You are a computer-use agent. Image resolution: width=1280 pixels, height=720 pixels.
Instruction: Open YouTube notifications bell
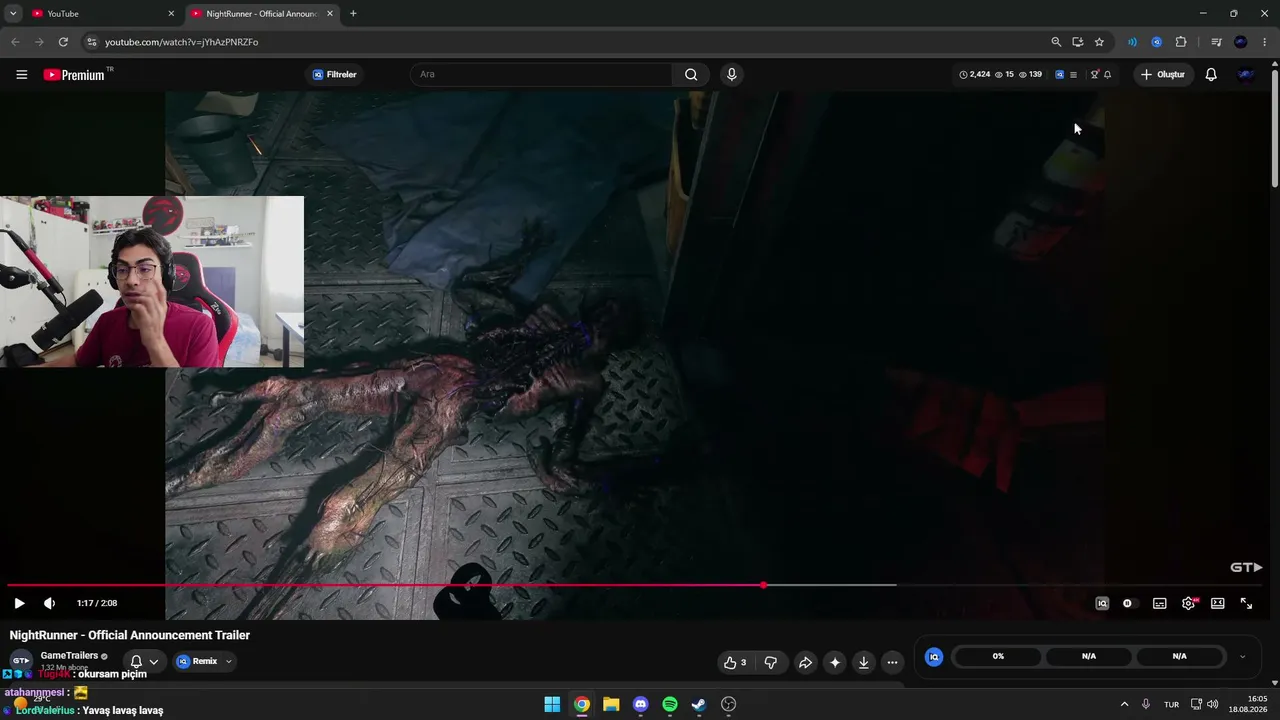(1211, 74)
